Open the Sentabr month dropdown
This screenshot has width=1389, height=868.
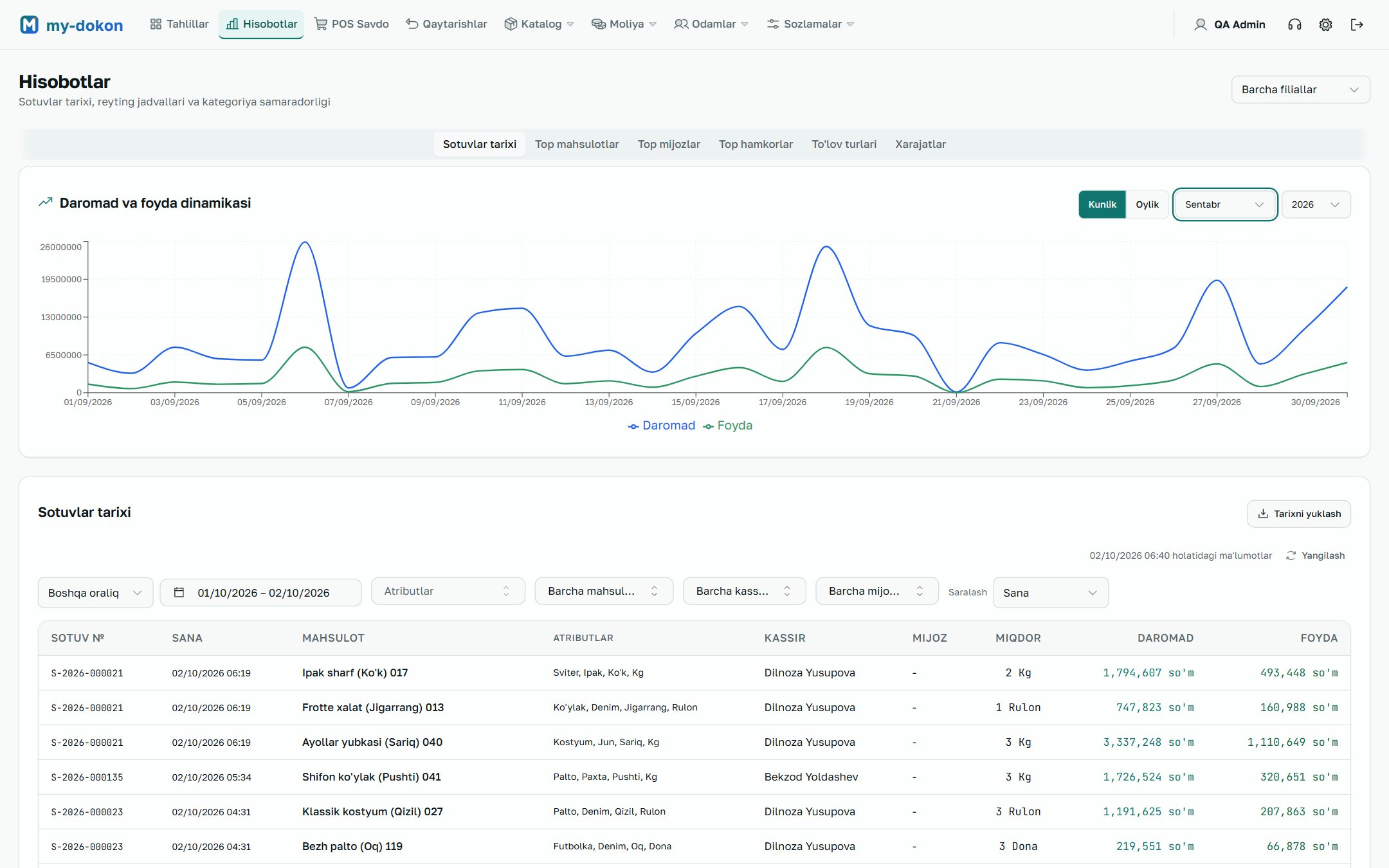1225,204
